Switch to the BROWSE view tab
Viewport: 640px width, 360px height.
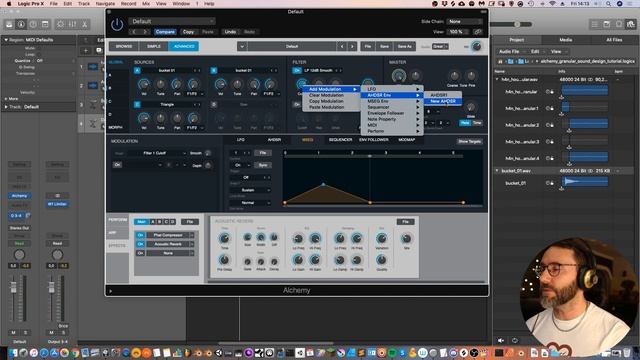[124, 47]
